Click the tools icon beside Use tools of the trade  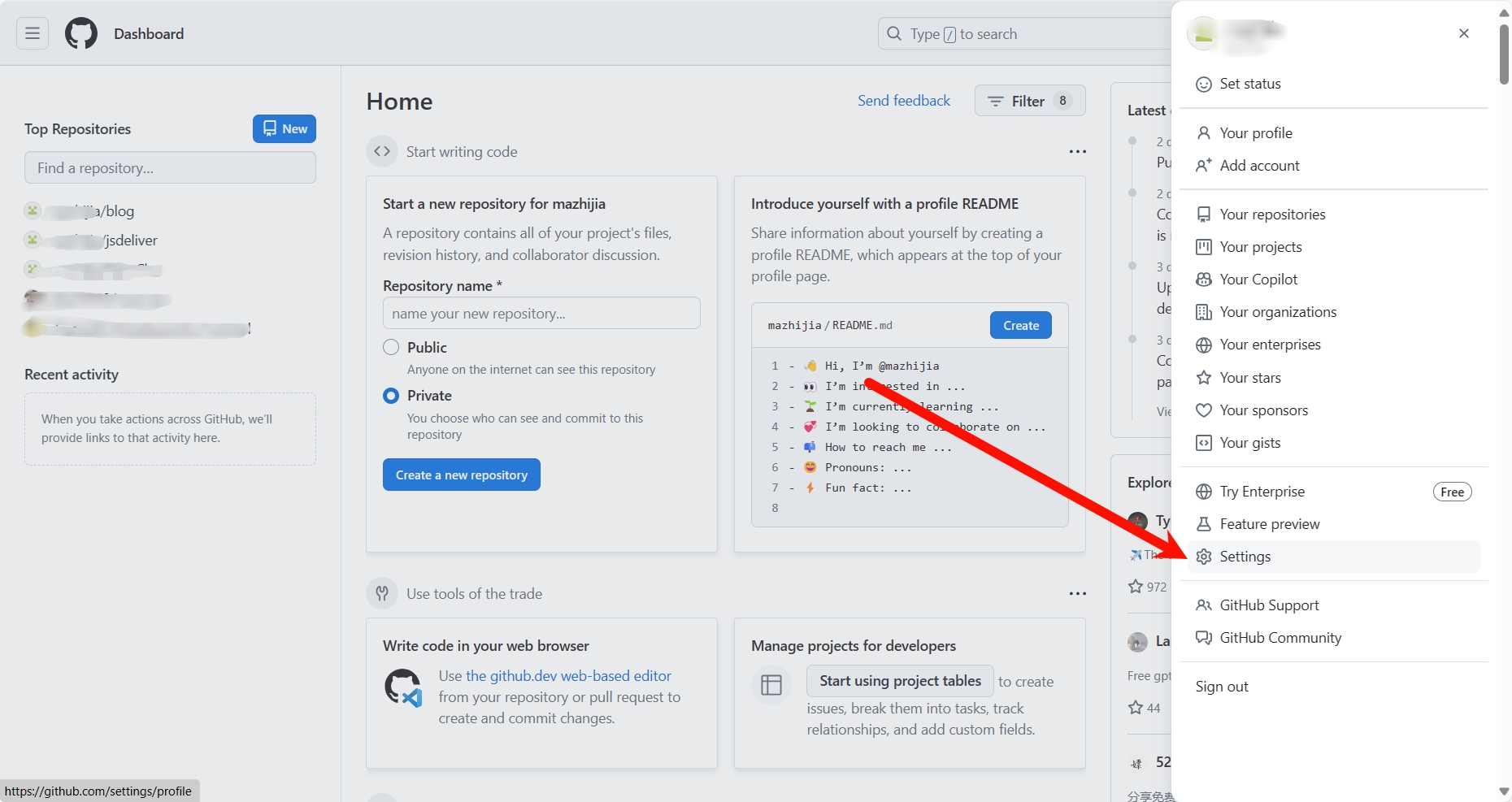[382, 593]
